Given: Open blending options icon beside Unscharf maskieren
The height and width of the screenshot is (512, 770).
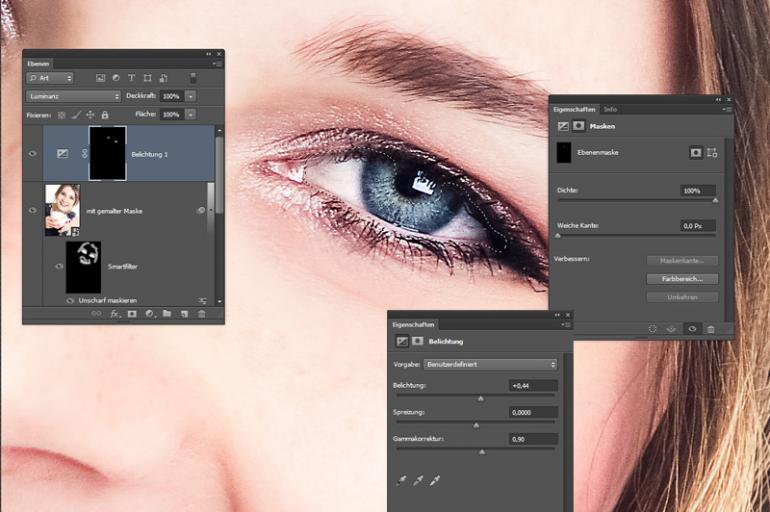Looking at the screenshot, I should coord(202,300).
